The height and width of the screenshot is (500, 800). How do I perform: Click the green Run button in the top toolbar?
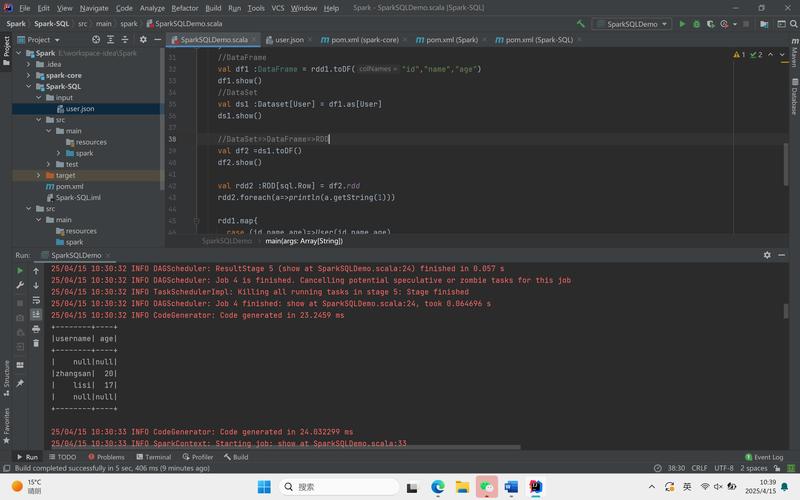click(683, 23)
